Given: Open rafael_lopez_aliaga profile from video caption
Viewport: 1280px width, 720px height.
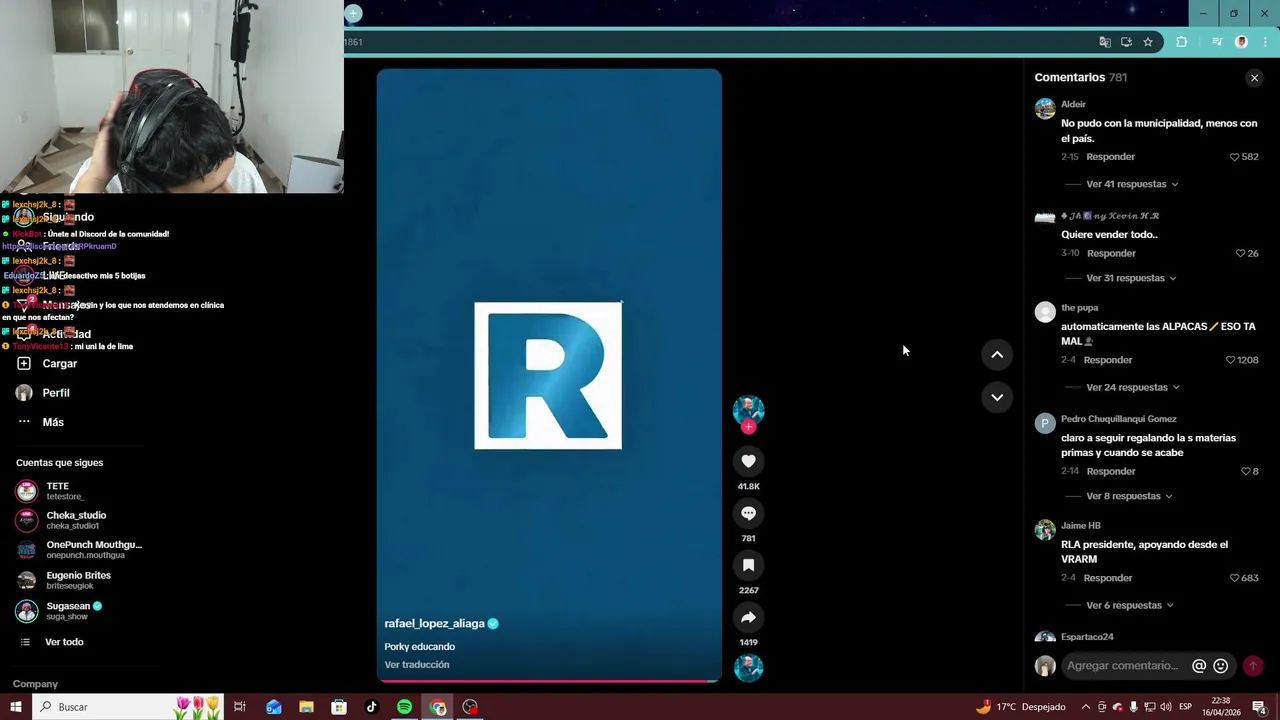Looking at the screenshot, I should coord(434,623).
